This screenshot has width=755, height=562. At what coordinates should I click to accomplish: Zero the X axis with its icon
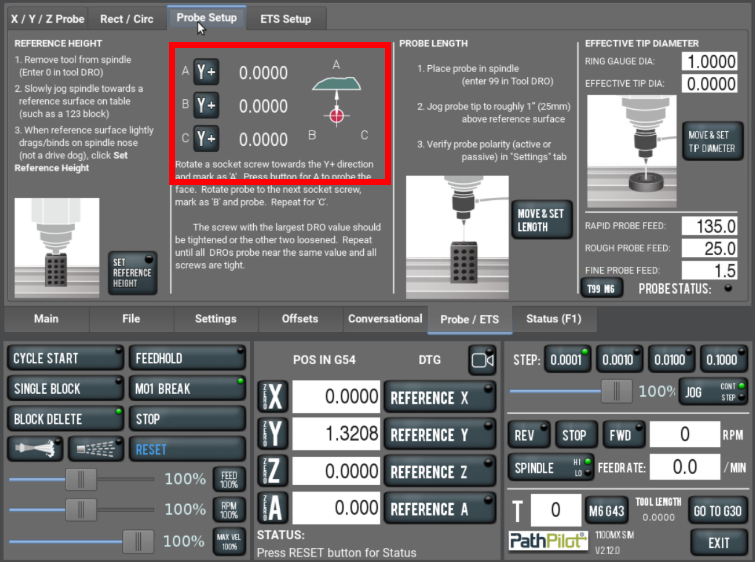pos(273,398)
